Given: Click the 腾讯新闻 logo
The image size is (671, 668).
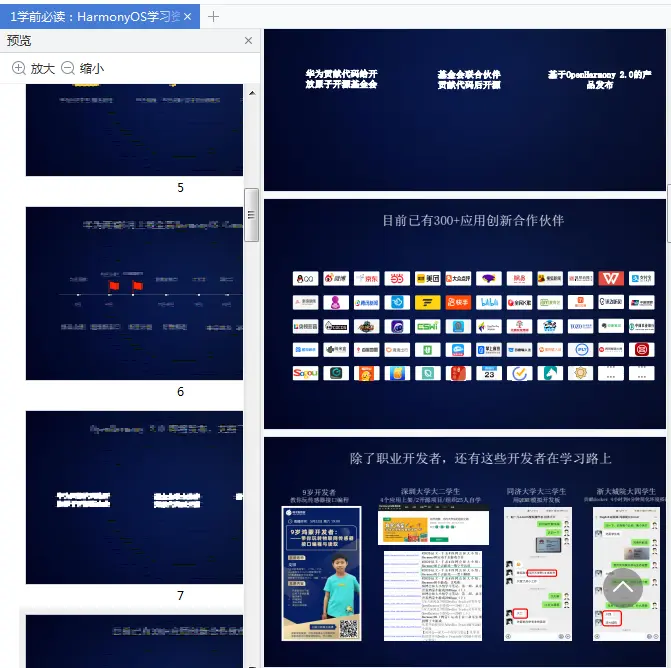Looking at the screenshot, I should 367,303.
